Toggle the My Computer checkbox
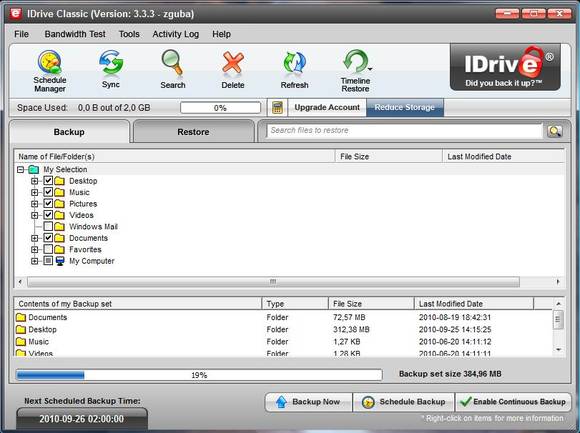The height and width of the screenshot is (433, 580). (48, 261)
